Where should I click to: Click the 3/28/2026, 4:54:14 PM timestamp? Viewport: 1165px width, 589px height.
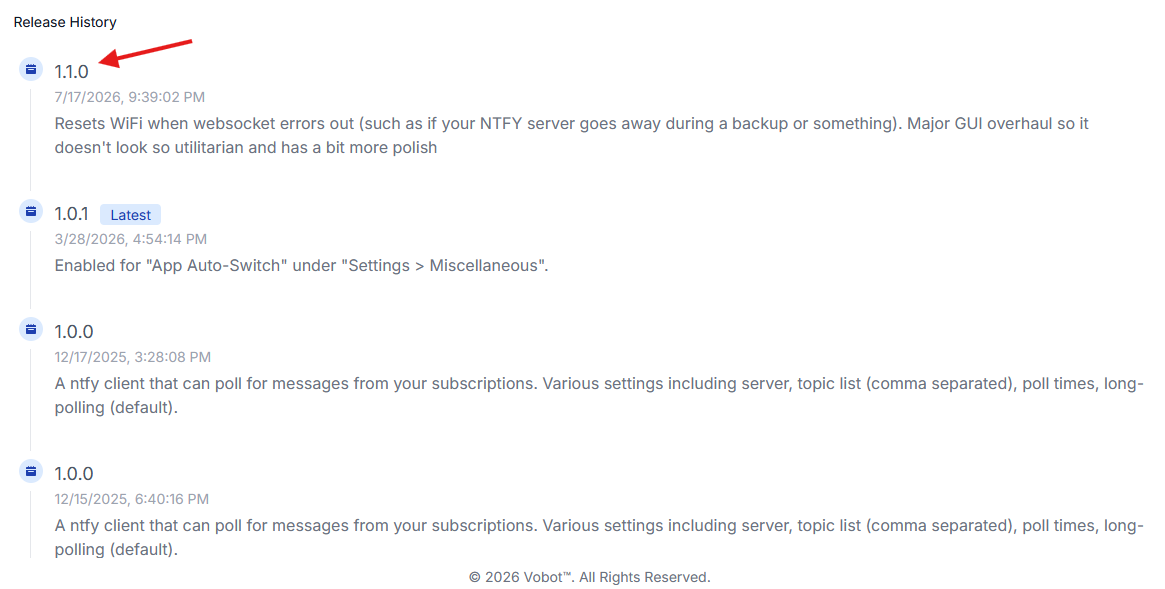tap(131, 239)
